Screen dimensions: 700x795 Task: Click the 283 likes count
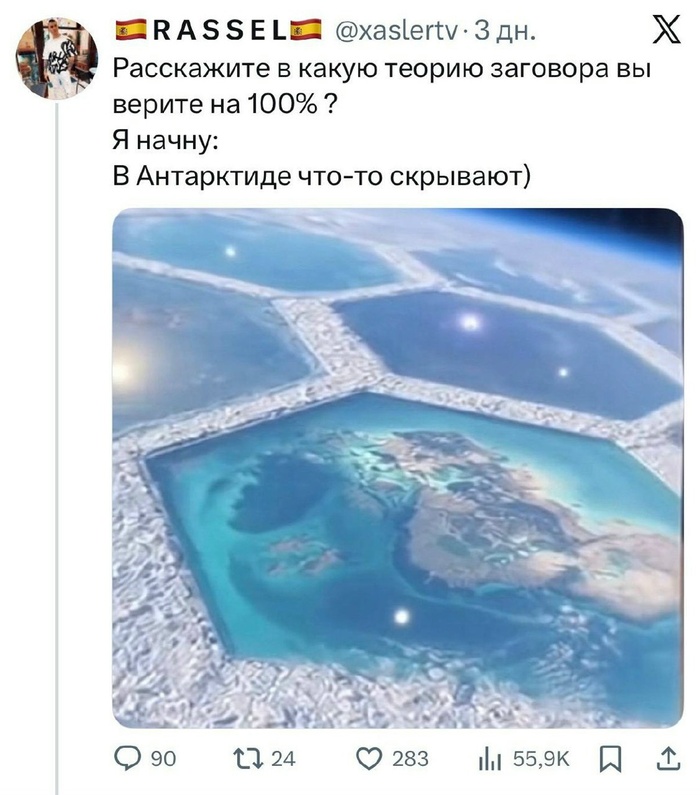click(410, 759)
